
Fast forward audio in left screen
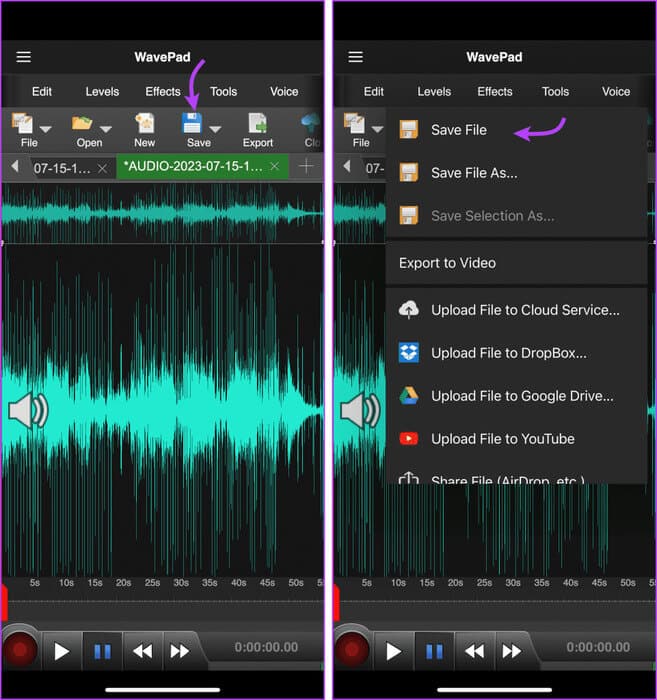point(179,651)
